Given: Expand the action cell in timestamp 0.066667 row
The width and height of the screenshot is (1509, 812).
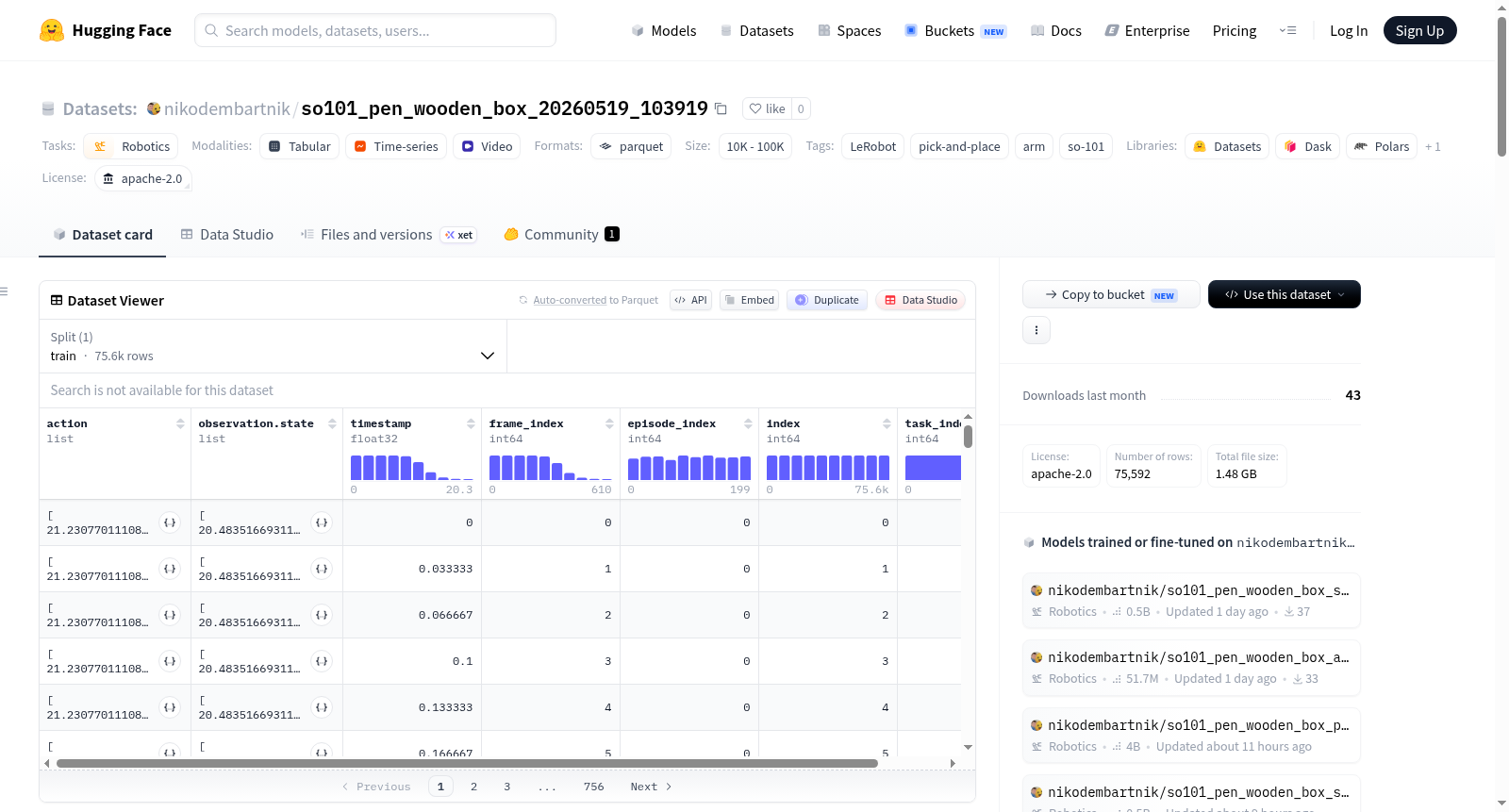Looking at the screenshot, I should 170,615.
